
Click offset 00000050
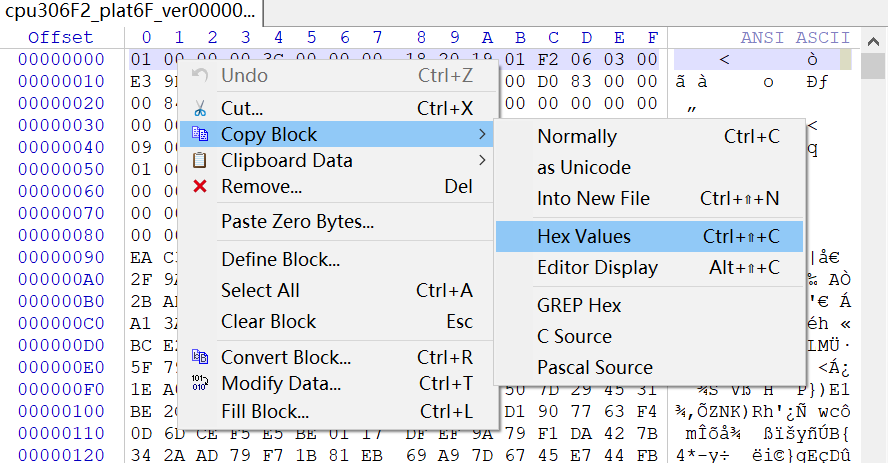click(x=61, y=169)
